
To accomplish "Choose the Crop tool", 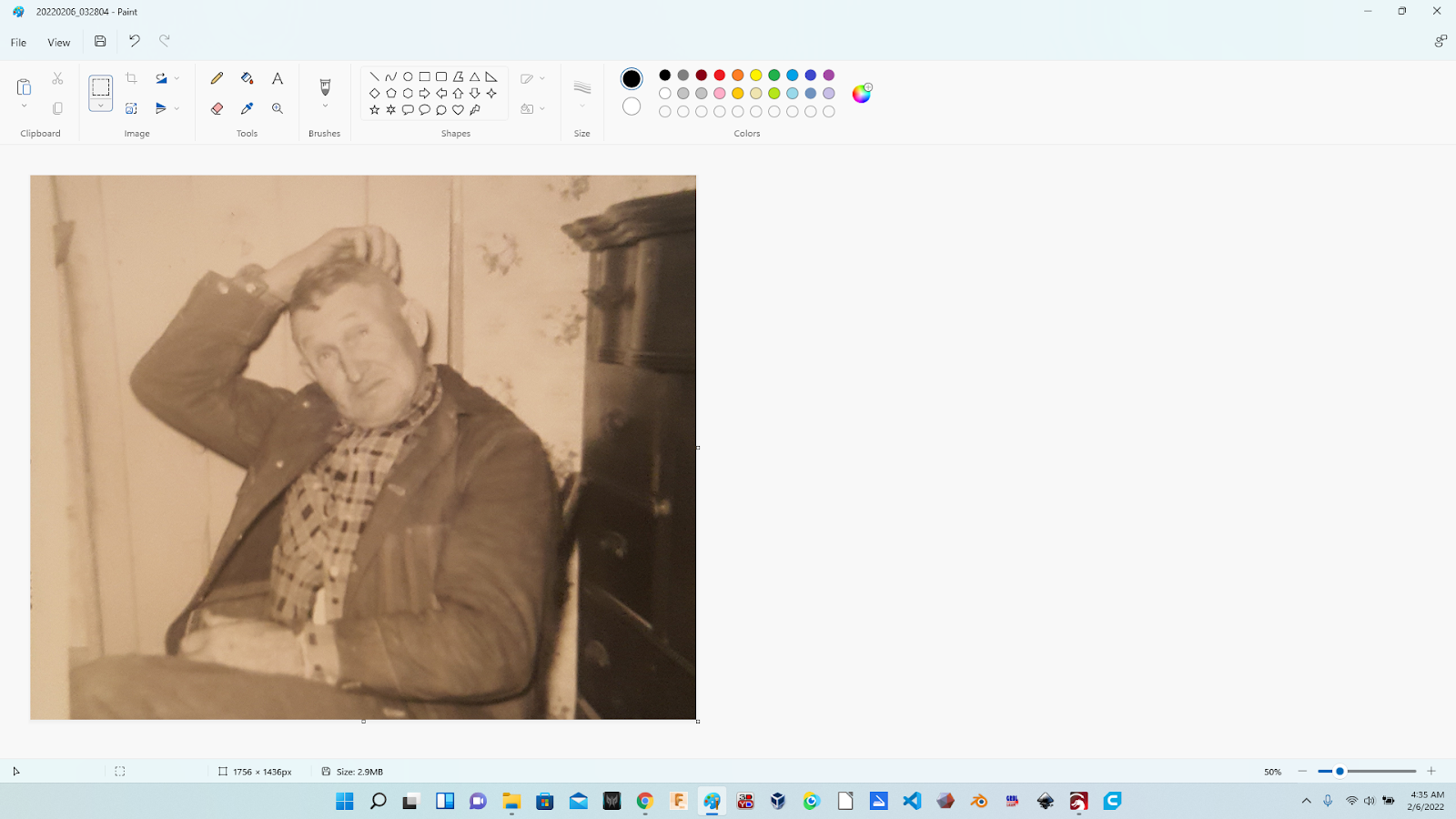I will (x=131, y=78).
